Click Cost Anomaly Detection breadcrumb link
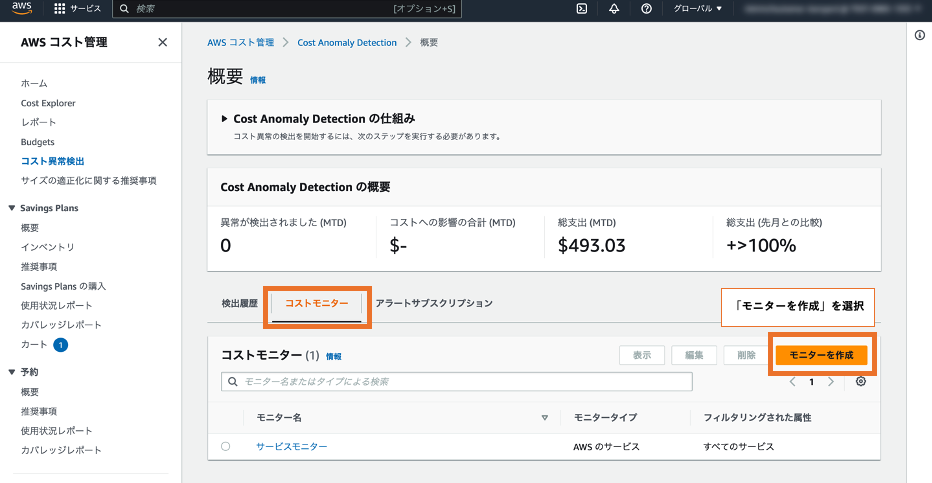Image resolution: width=932 pixels, height=483 pixels. tap(347, 42)
